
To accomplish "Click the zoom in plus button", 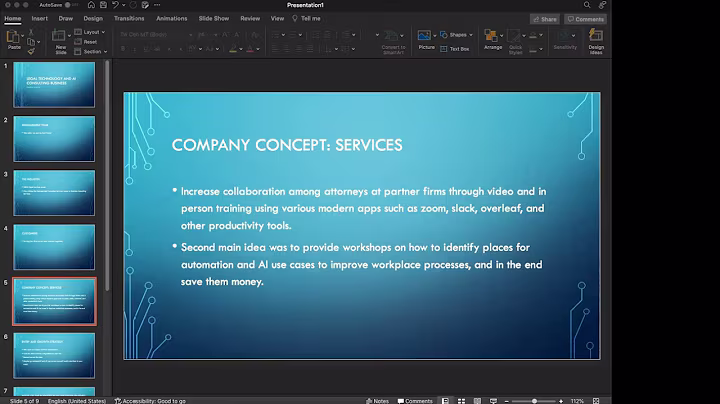I will 561,401.
